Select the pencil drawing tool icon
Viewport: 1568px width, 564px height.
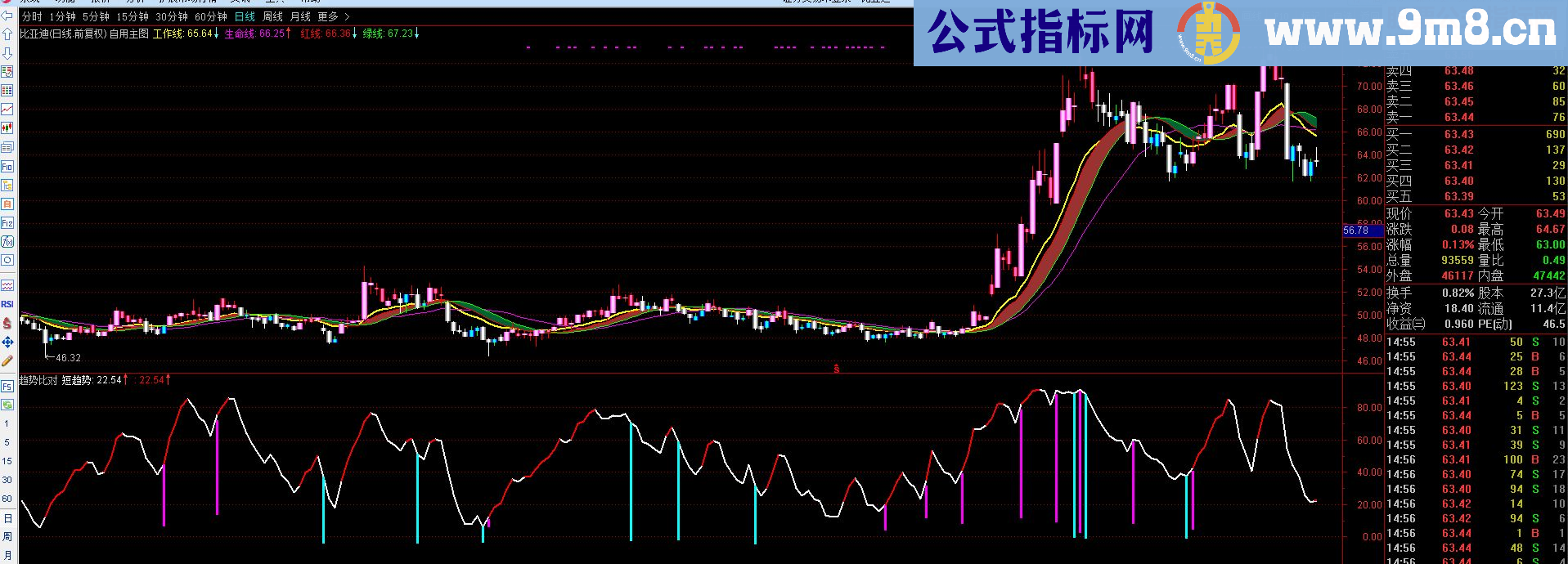pos(7,360)
